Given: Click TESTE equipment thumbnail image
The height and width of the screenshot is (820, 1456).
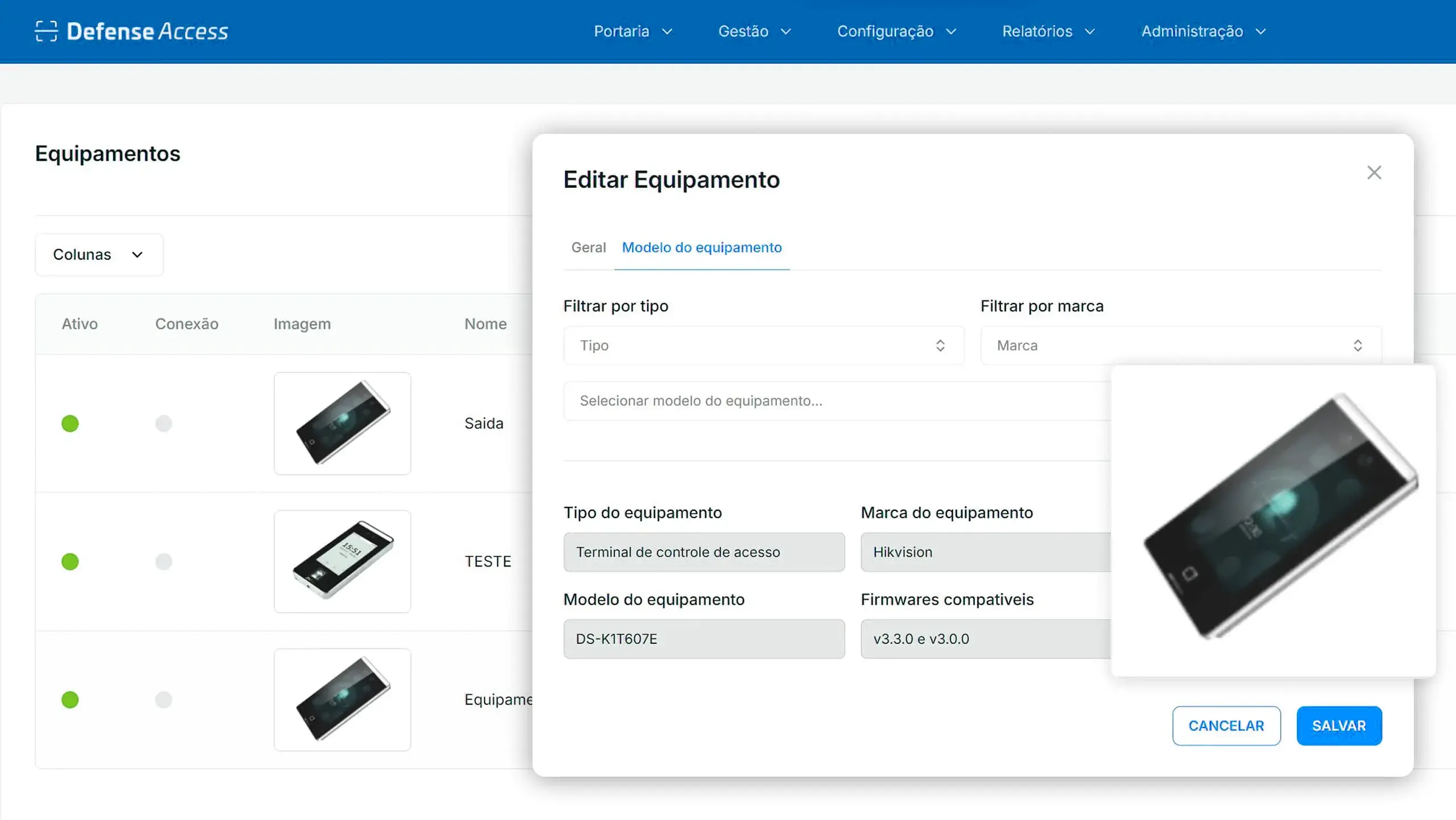Looking at the screenshot, I should point(342,561).
